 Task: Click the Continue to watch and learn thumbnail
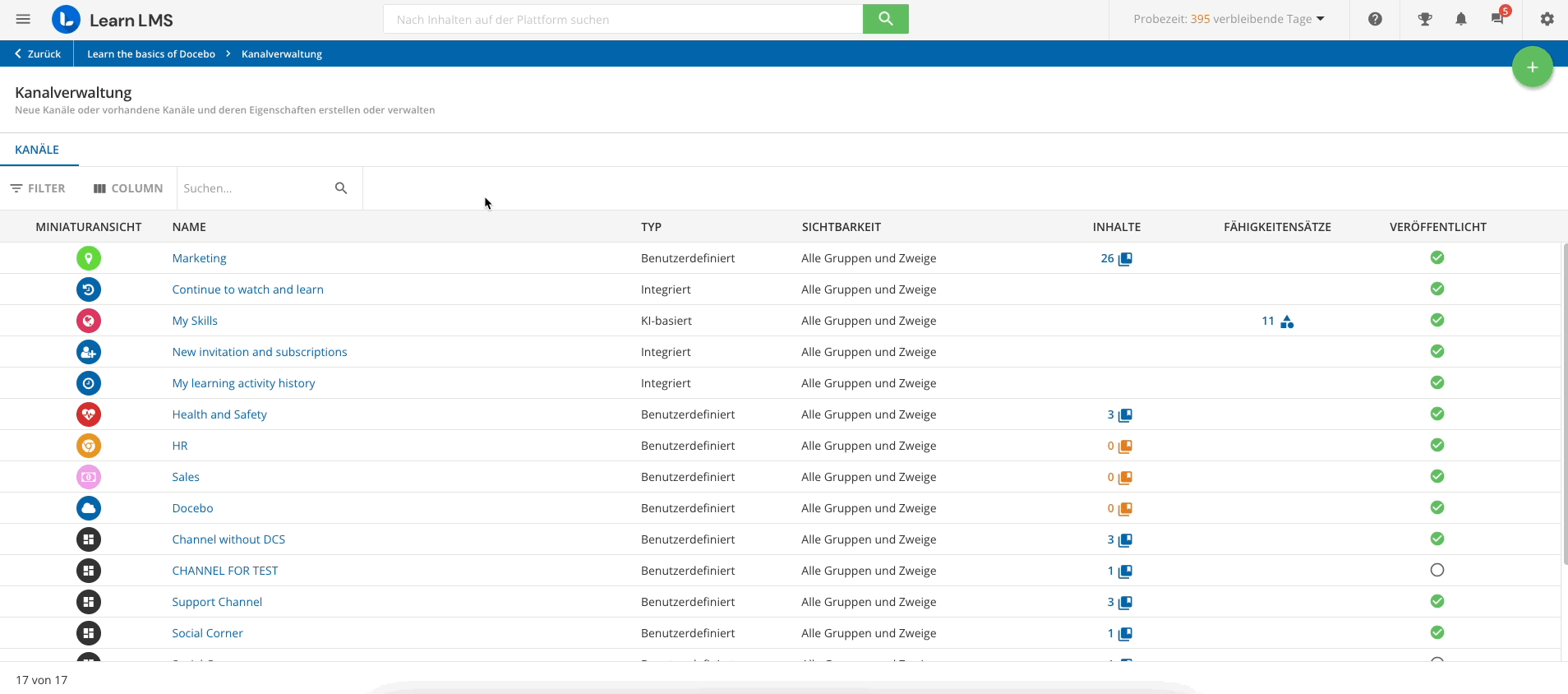(89, 289)
